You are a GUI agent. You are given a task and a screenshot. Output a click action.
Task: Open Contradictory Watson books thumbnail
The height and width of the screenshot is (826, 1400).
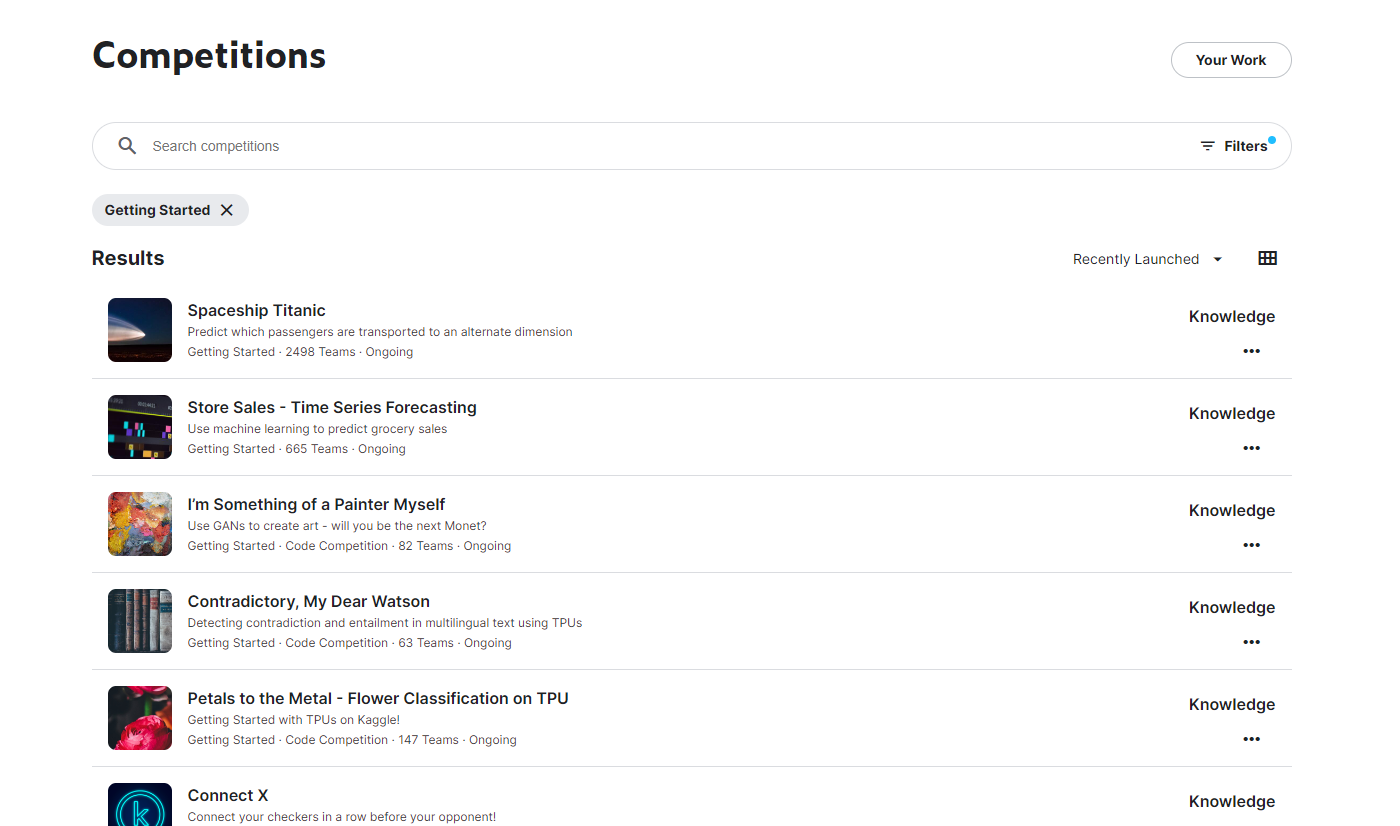(x=140, y=621)
